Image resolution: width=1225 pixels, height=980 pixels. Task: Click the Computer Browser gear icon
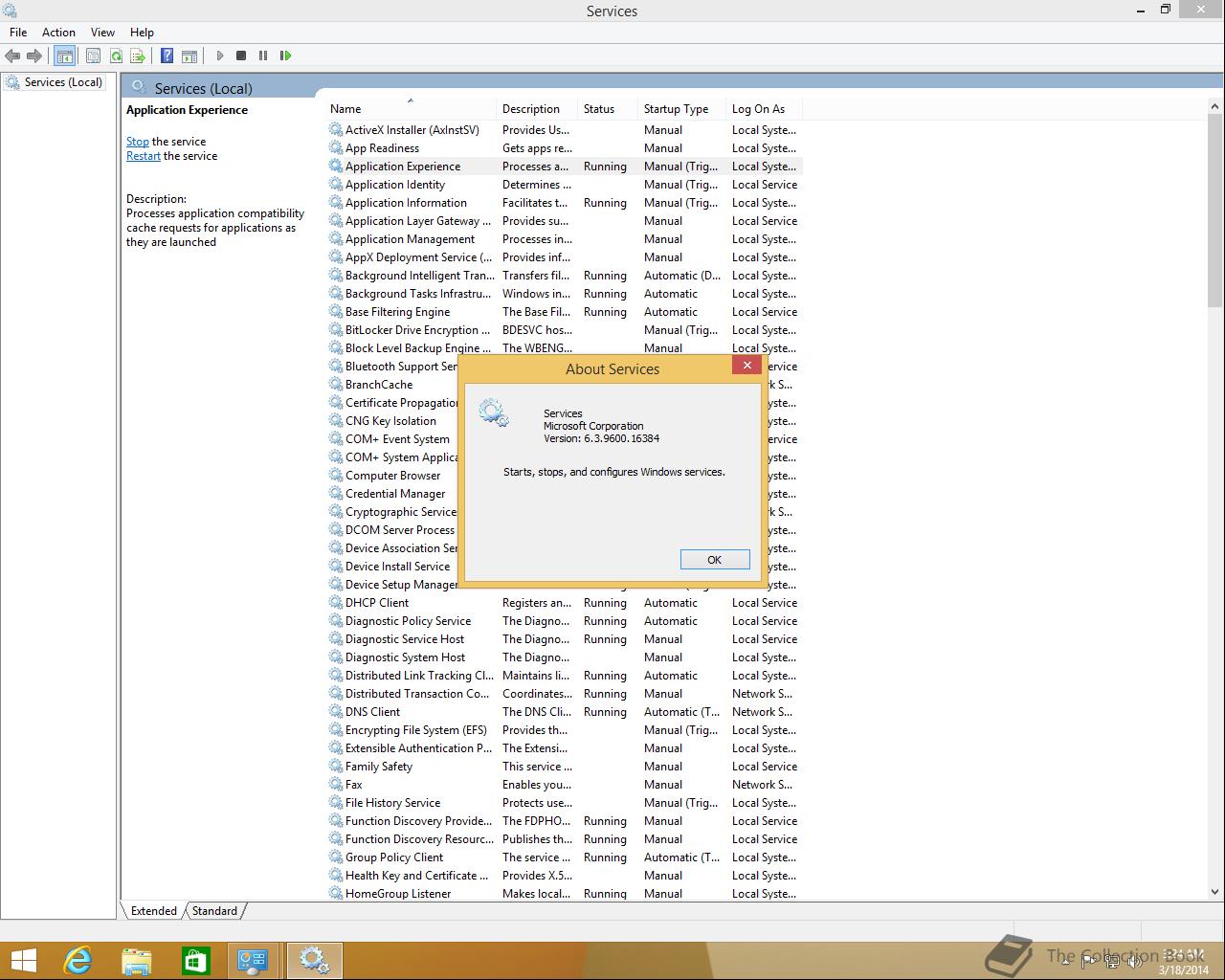click(335, 476)
